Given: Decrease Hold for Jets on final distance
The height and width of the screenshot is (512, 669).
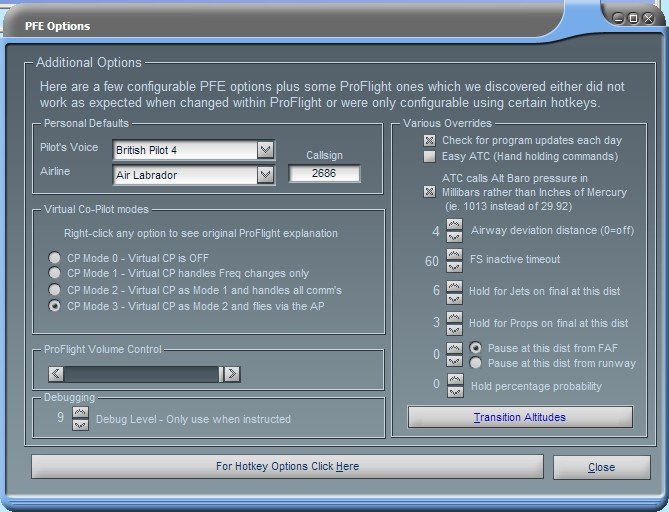Looking at the screenshot, I should tap(454, 298).
